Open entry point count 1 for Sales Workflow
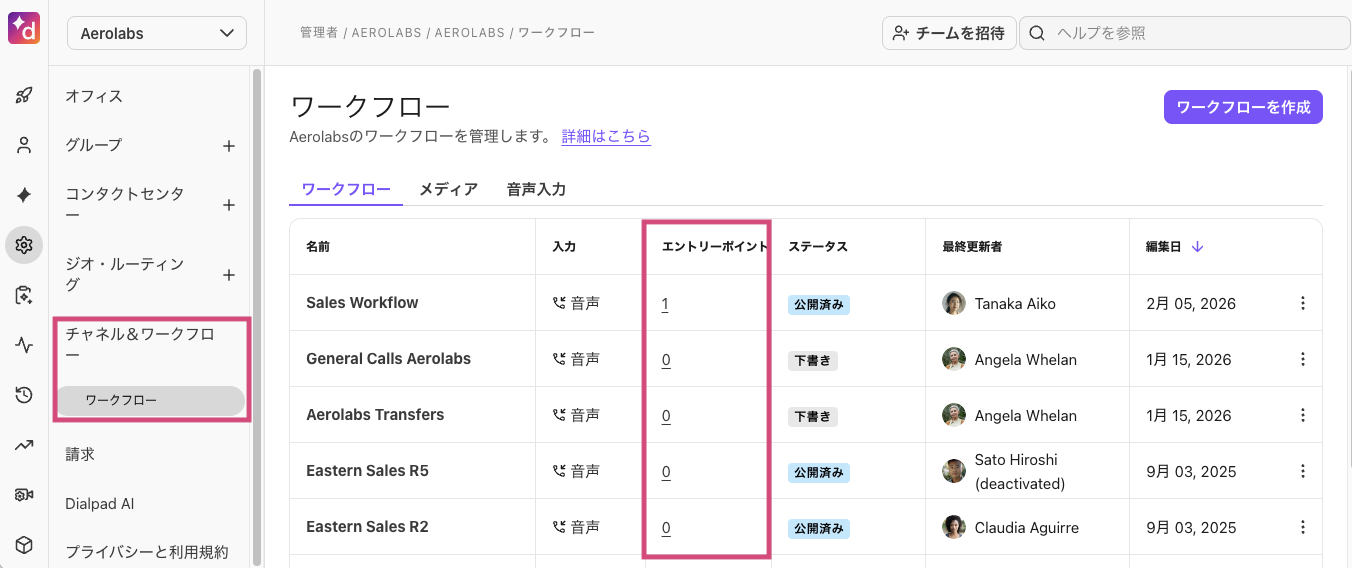 point(665,303)
